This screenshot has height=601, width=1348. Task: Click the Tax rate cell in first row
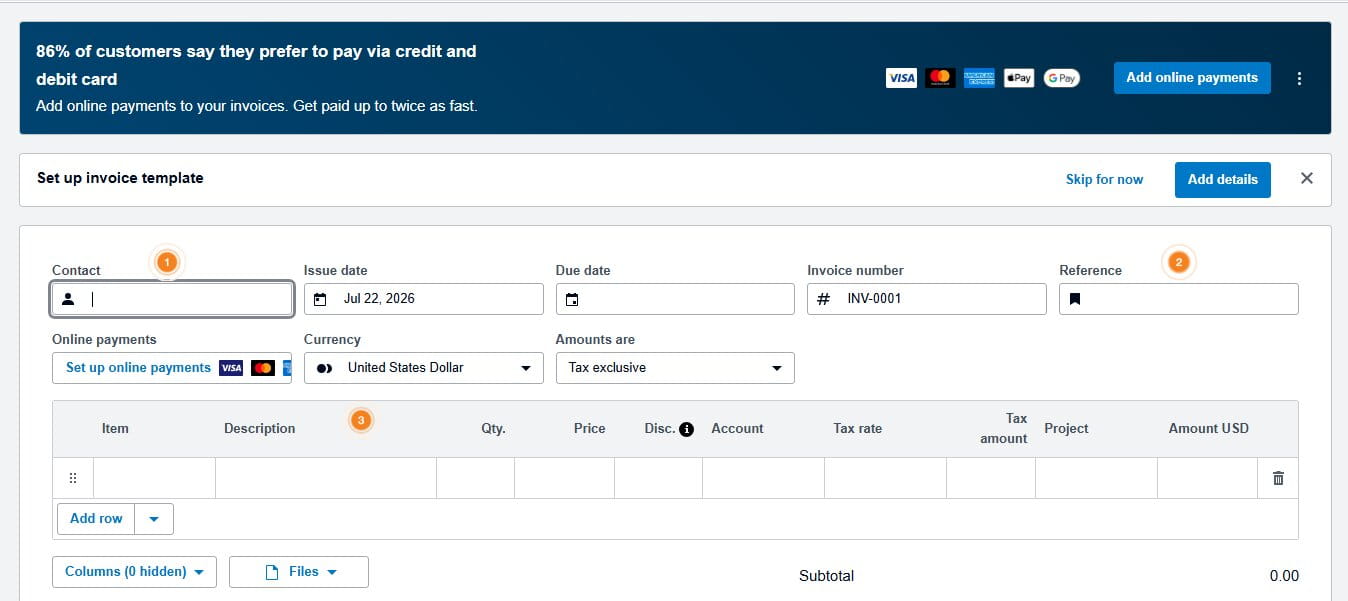click(885, 478)
